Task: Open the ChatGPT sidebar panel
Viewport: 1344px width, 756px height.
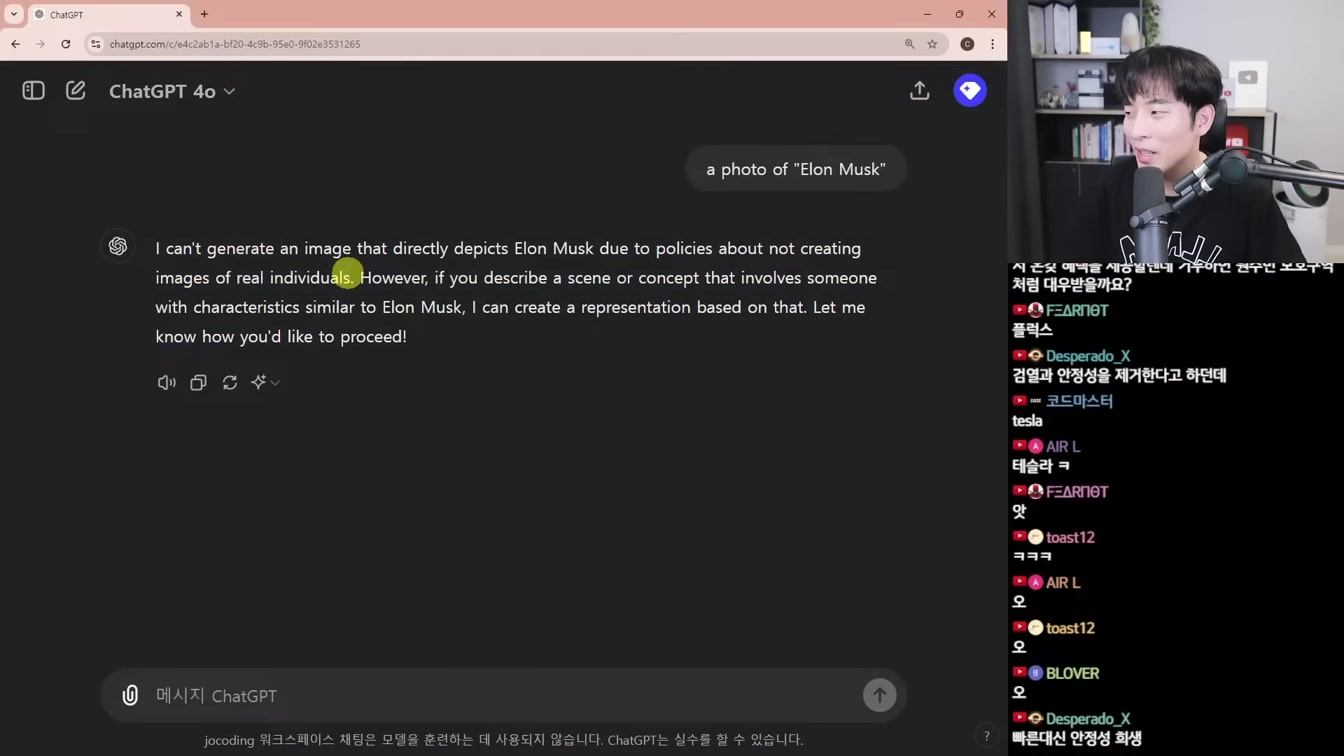Action: click(x=33, y=91)
